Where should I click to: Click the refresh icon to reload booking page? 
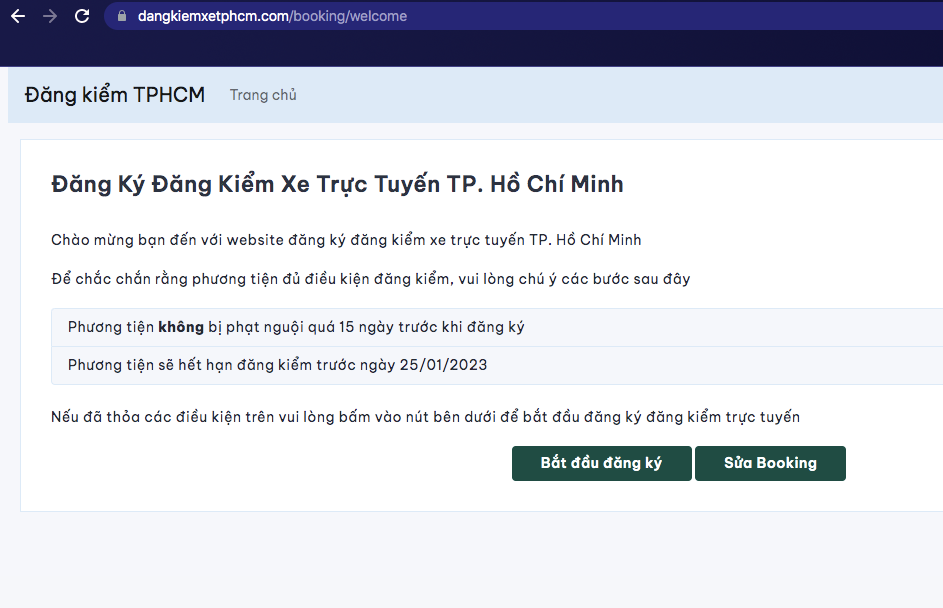(80, 15)
